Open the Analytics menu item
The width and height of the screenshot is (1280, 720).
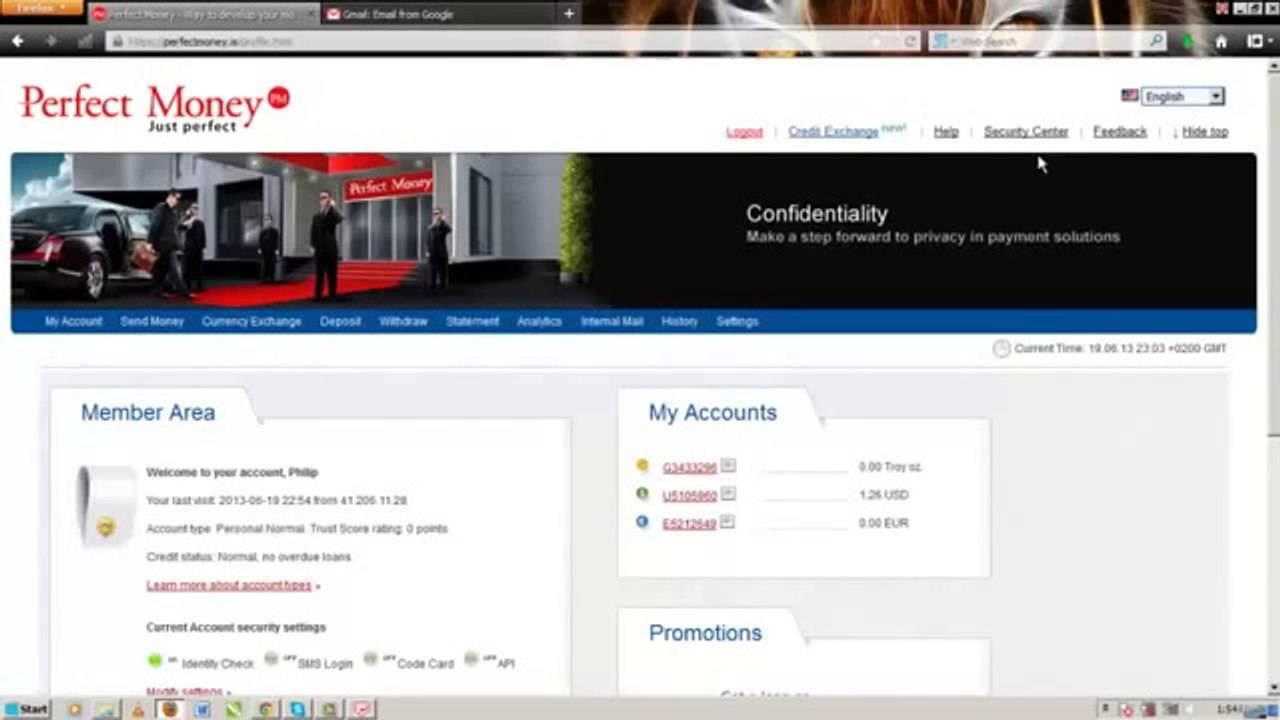(x=539, y=321)
